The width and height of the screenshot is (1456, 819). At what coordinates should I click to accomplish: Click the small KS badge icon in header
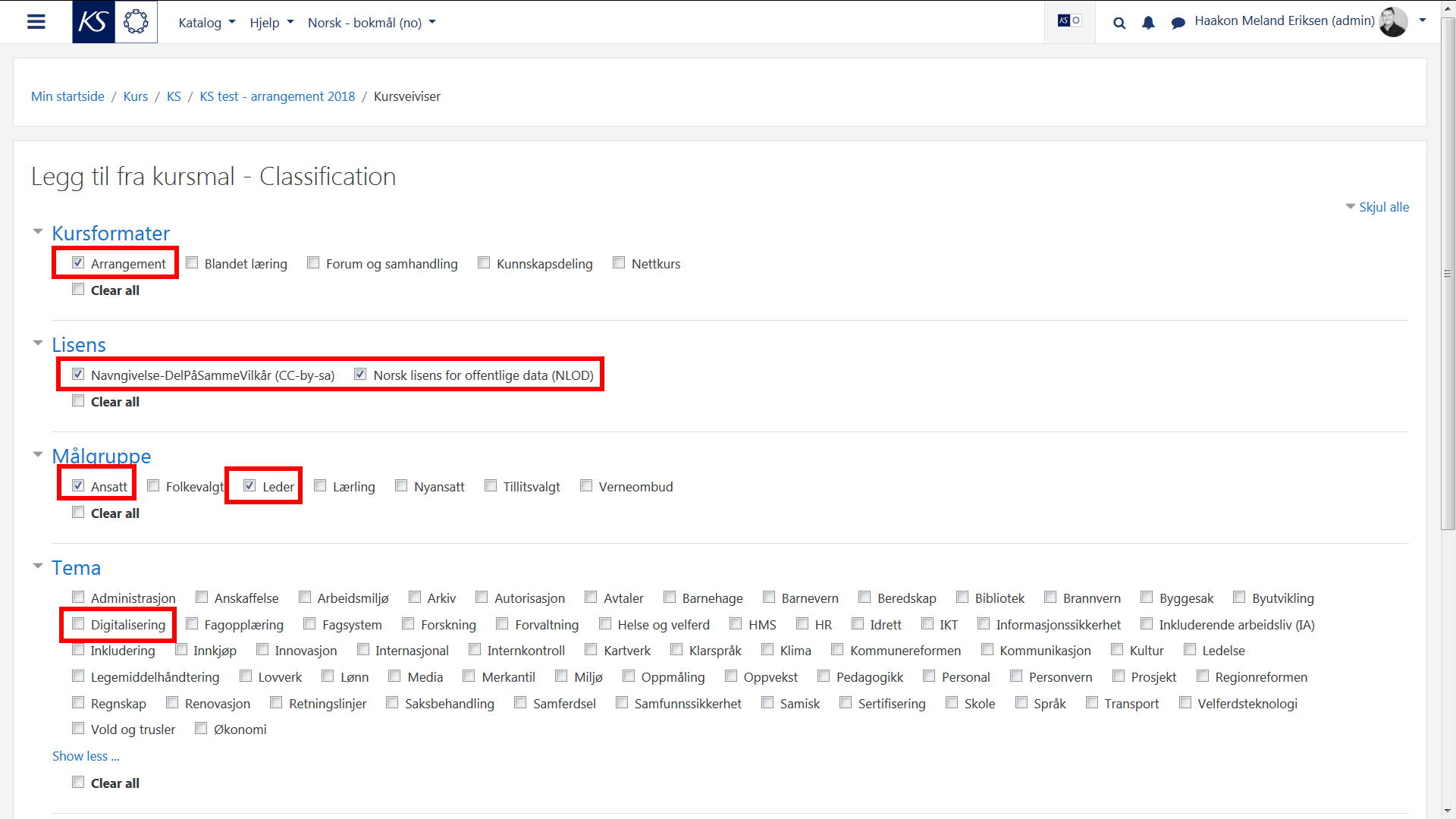[x=1069, y=21]
